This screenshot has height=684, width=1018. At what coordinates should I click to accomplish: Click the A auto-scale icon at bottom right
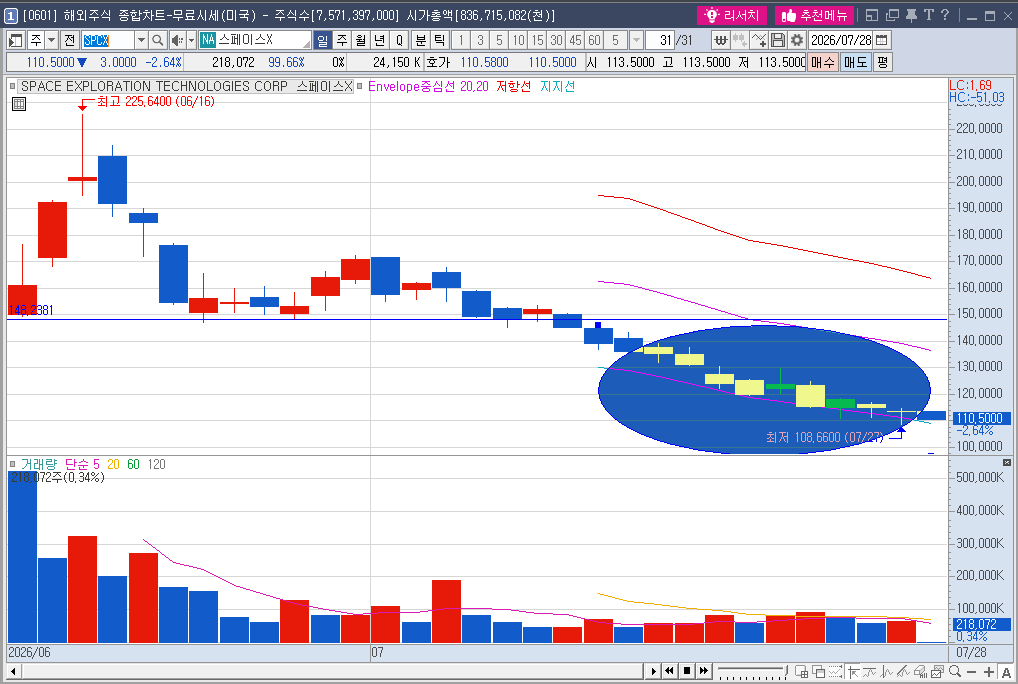point(1006,672)
